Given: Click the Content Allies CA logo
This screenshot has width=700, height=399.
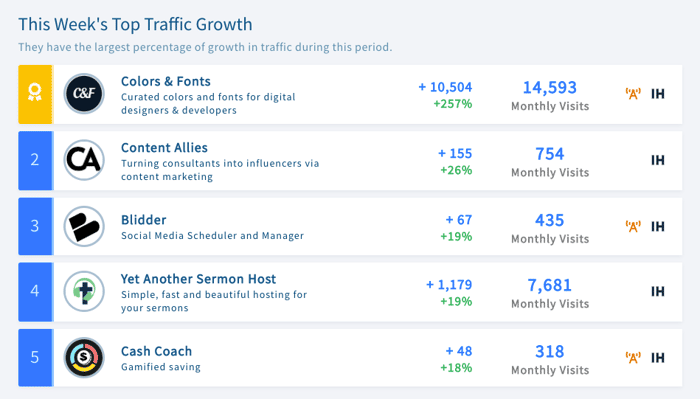Looking at the screenshot, I should 84,160.
